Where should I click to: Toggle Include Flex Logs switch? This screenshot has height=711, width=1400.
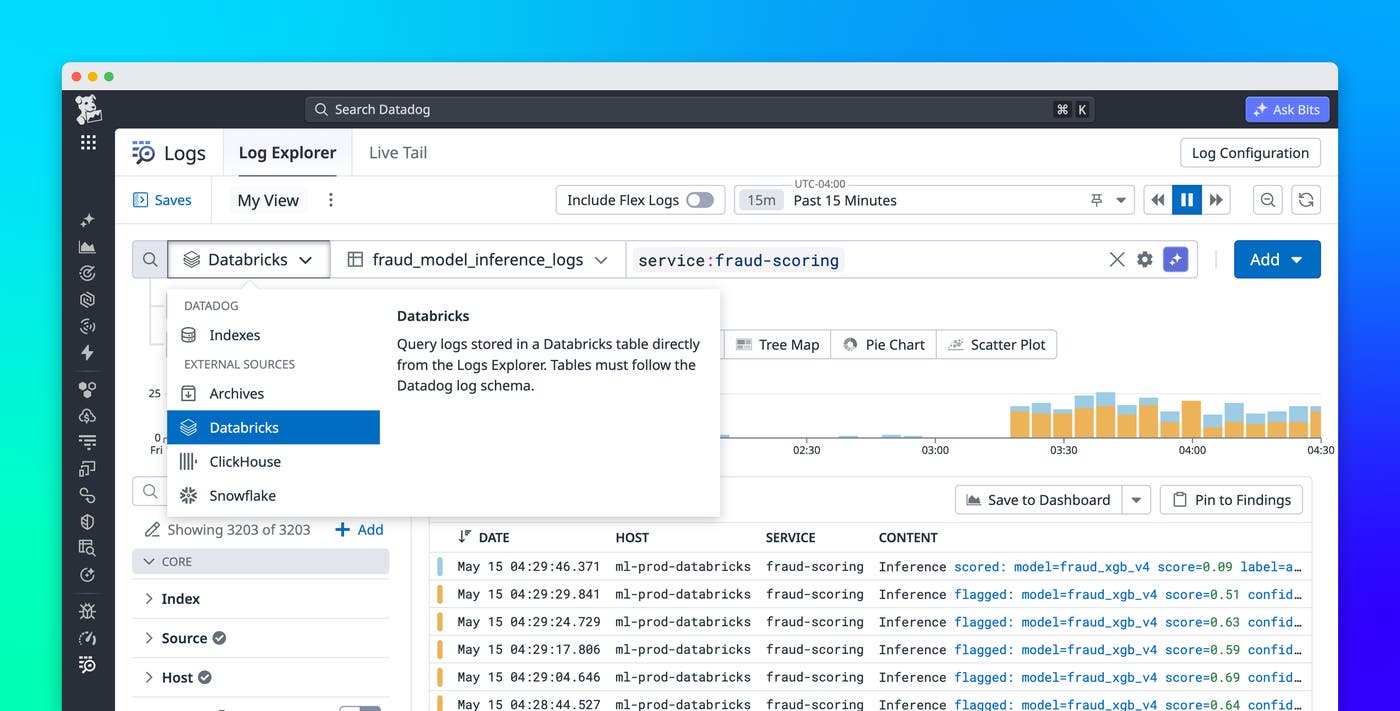click(700, 200)
